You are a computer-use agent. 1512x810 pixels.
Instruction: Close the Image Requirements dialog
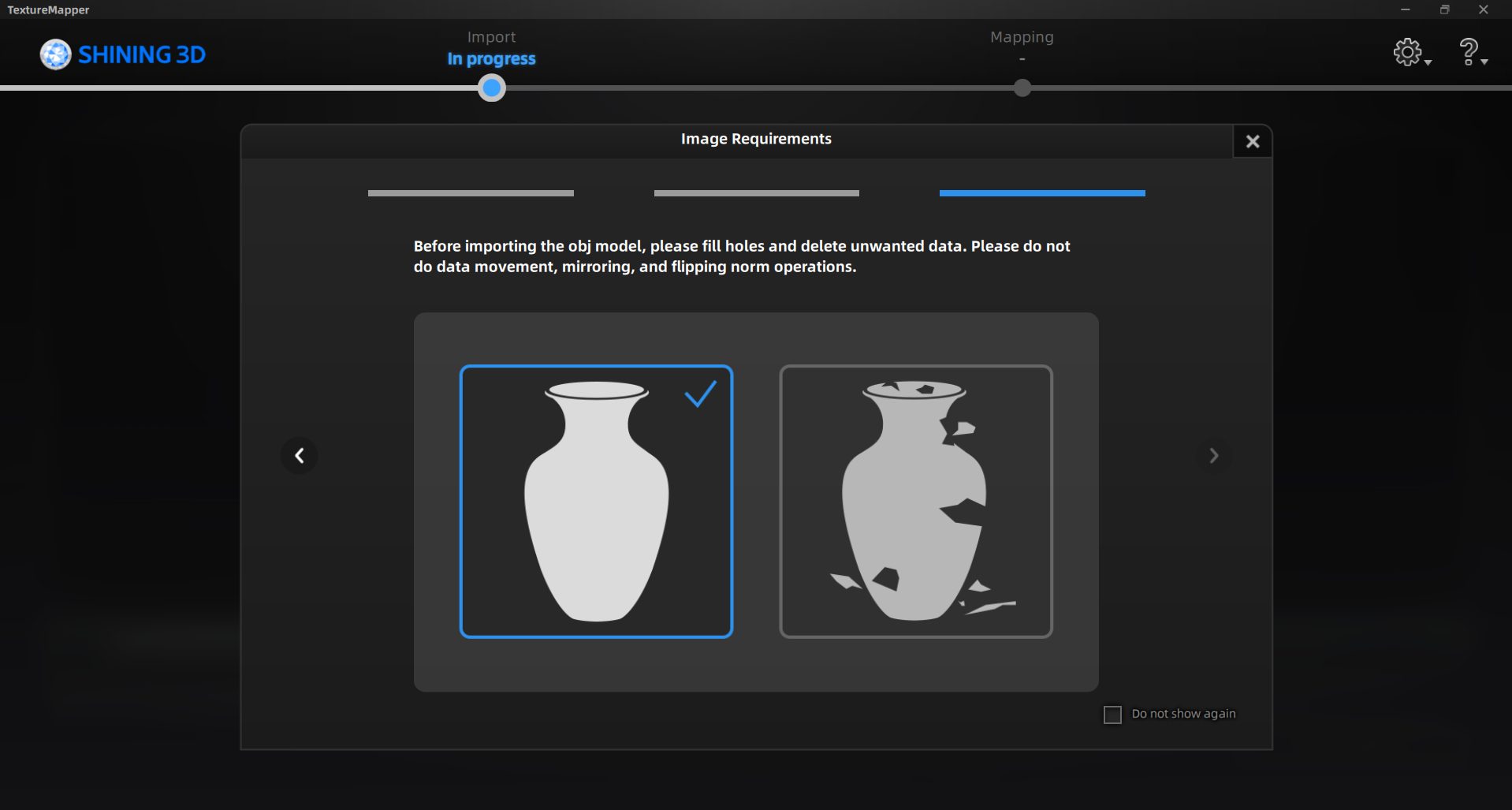point(1252,141)
